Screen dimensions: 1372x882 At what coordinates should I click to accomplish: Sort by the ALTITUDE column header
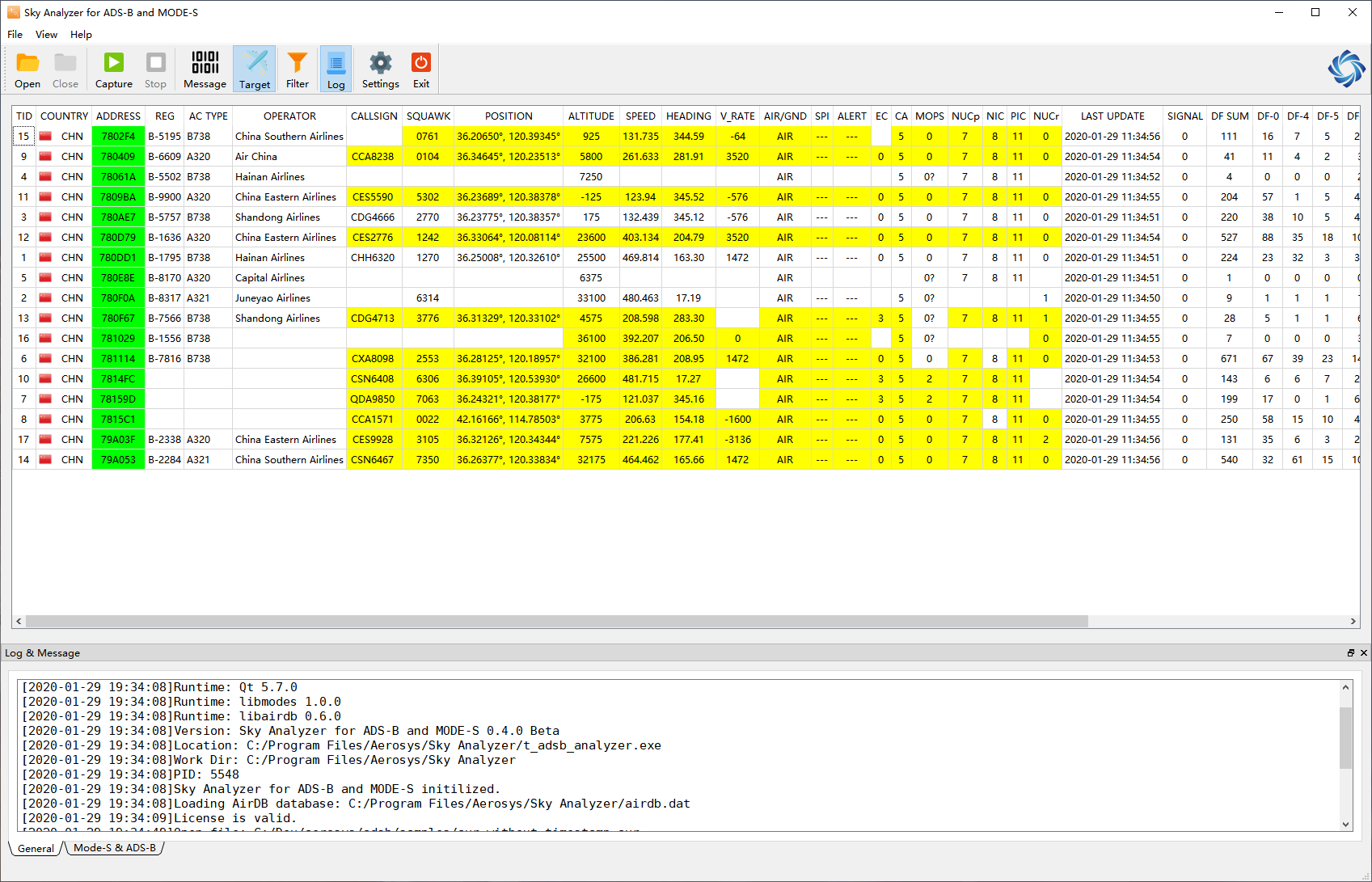(591, 116)
